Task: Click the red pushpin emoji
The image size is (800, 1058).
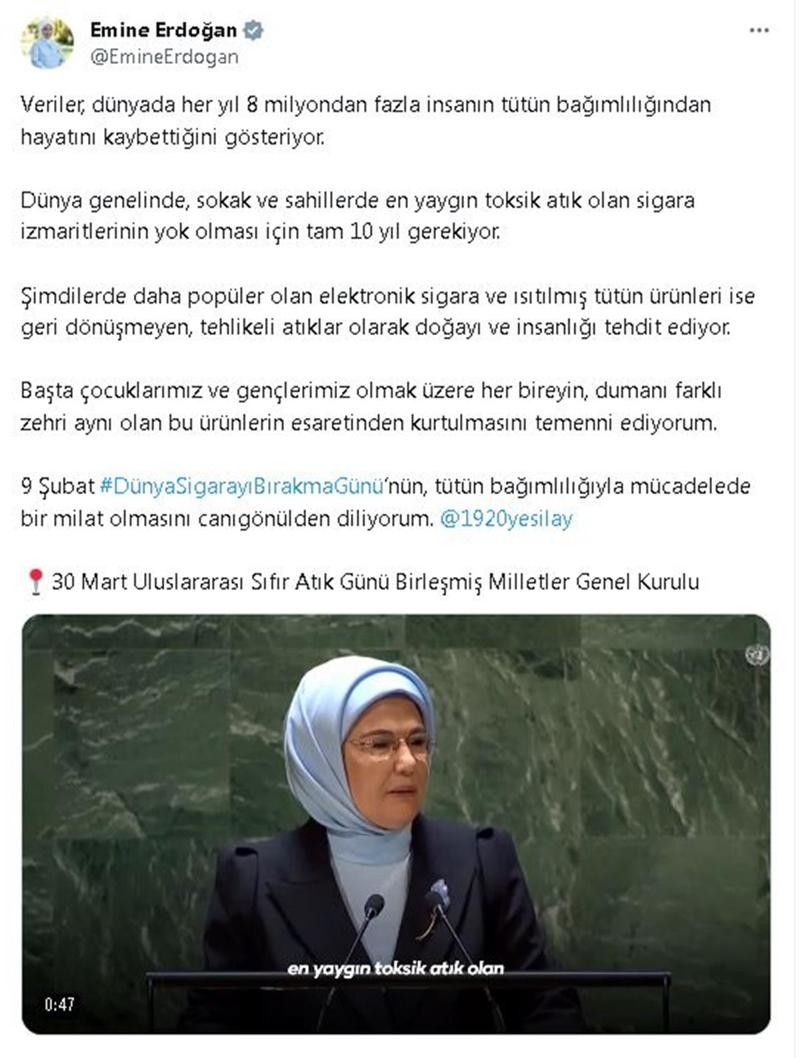Action: click(x=34, y=582)
